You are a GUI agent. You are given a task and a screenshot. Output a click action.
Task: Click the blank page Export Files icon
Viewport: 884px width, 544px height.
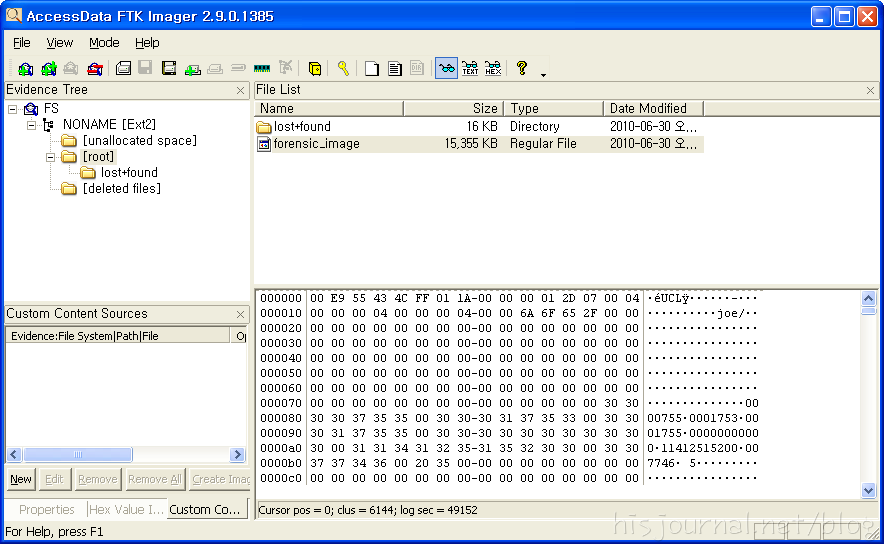[x=372, y=69]
